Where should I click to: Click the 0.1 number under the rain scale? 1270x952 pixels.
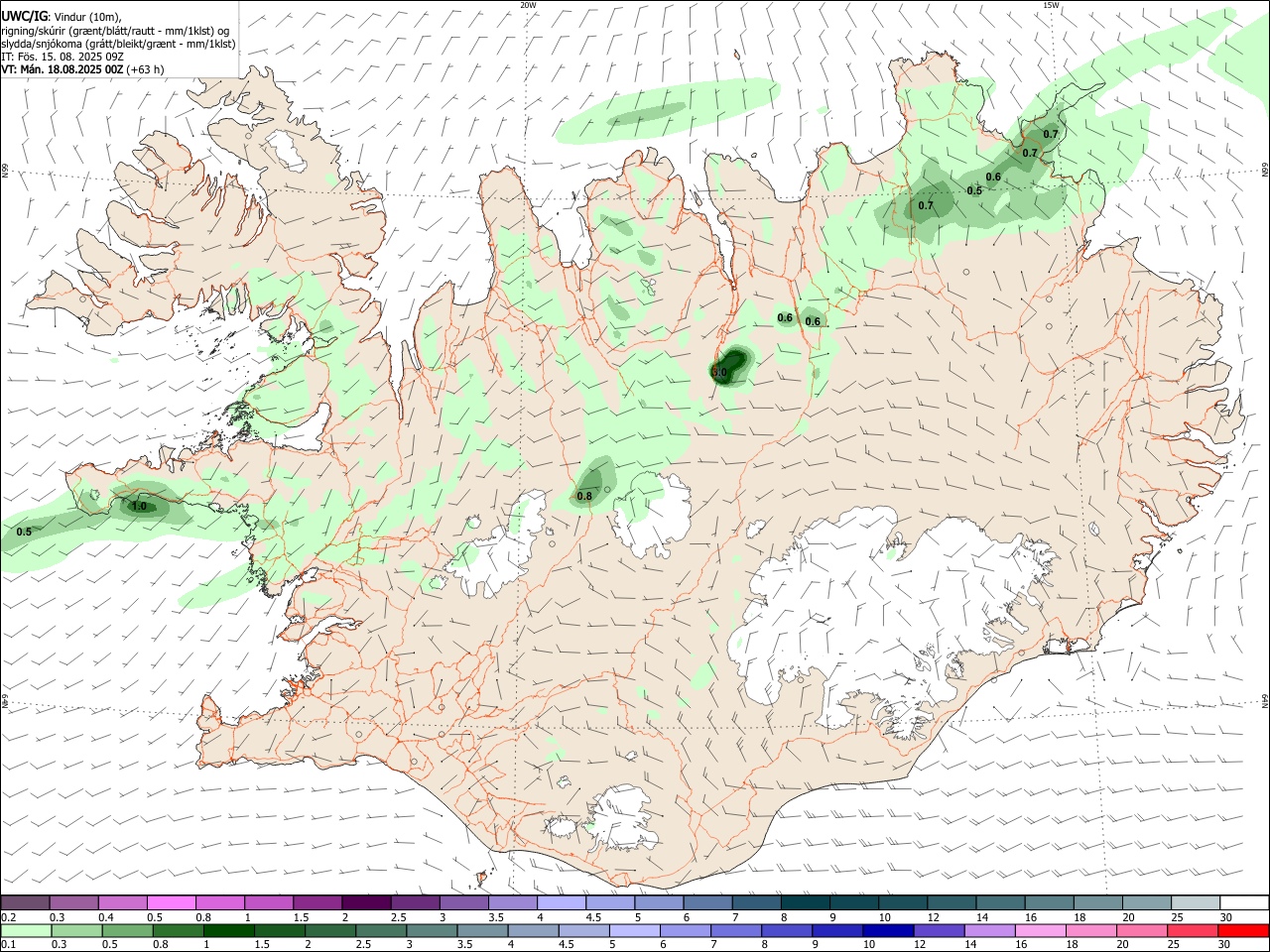[x=7, y=945]
